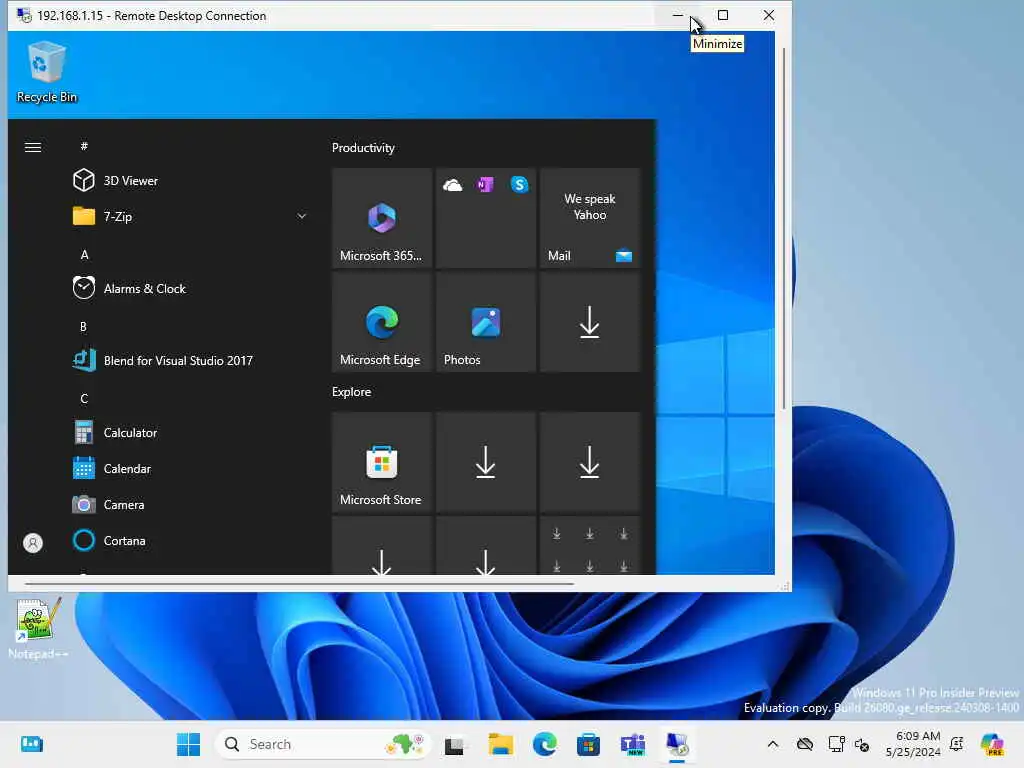Click the download tile next to Photos
The height and width of the screenshot is (768, 1024).
[590, 322]
